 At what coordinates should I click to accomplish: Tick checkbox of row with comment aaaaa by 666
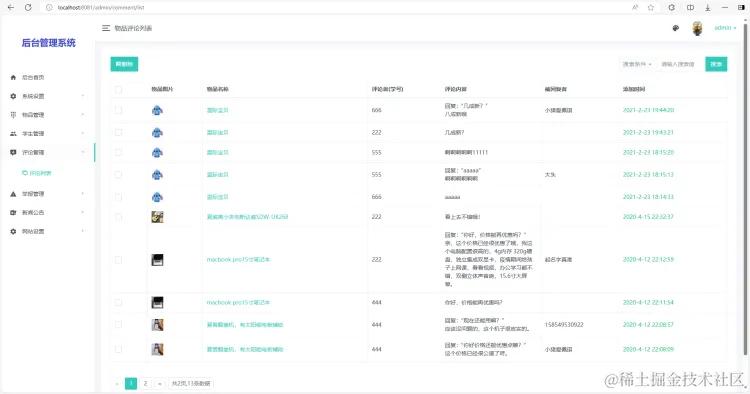pyautogui.click(x=118, y=197)
